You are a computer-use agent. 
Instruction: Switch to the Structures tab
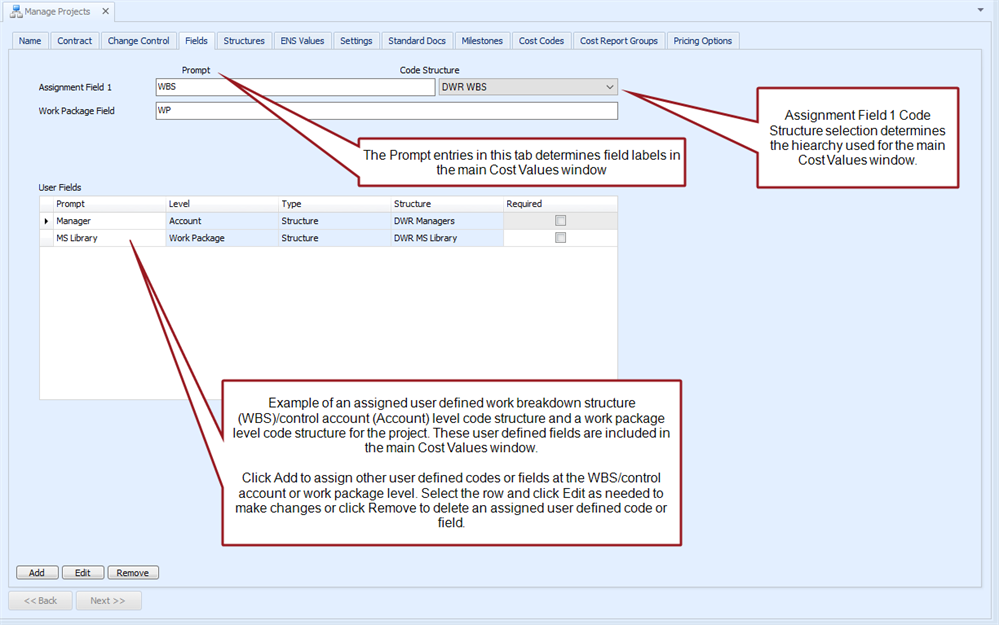click(x=244, y=41)
